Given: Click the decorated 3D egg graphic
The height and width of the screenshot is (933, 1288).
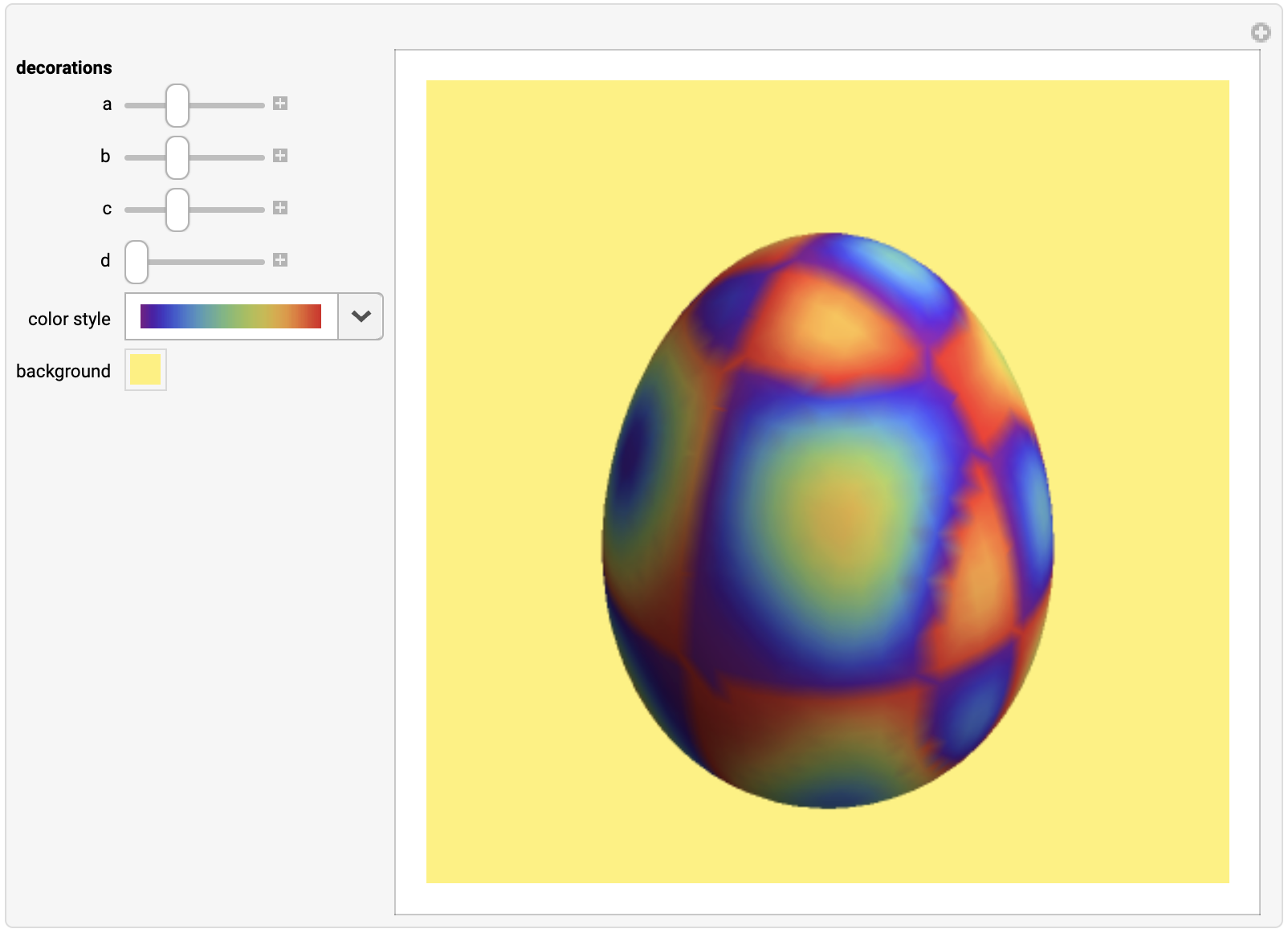Looking at the screenshot, I should [x=827, y=522].
